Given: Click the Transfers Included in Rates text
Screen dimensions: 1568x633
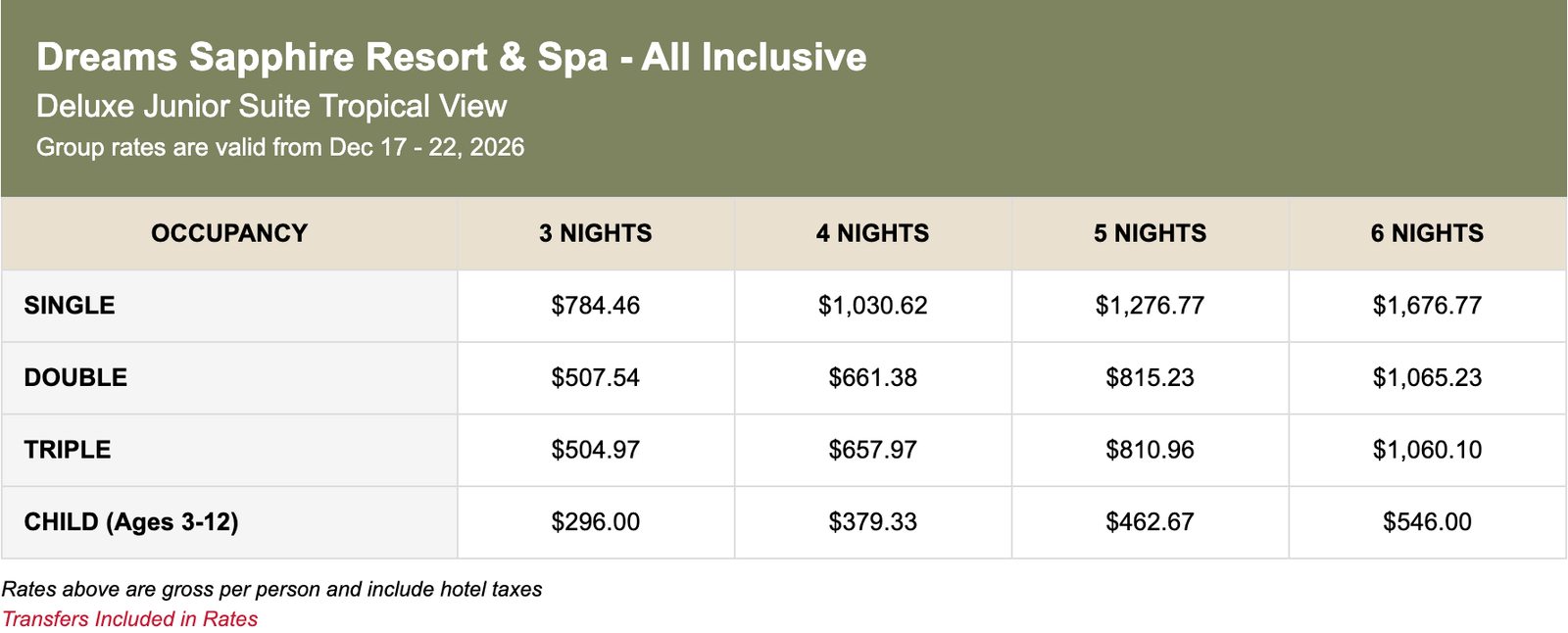Looking at the screenshot, I should 129,619.
